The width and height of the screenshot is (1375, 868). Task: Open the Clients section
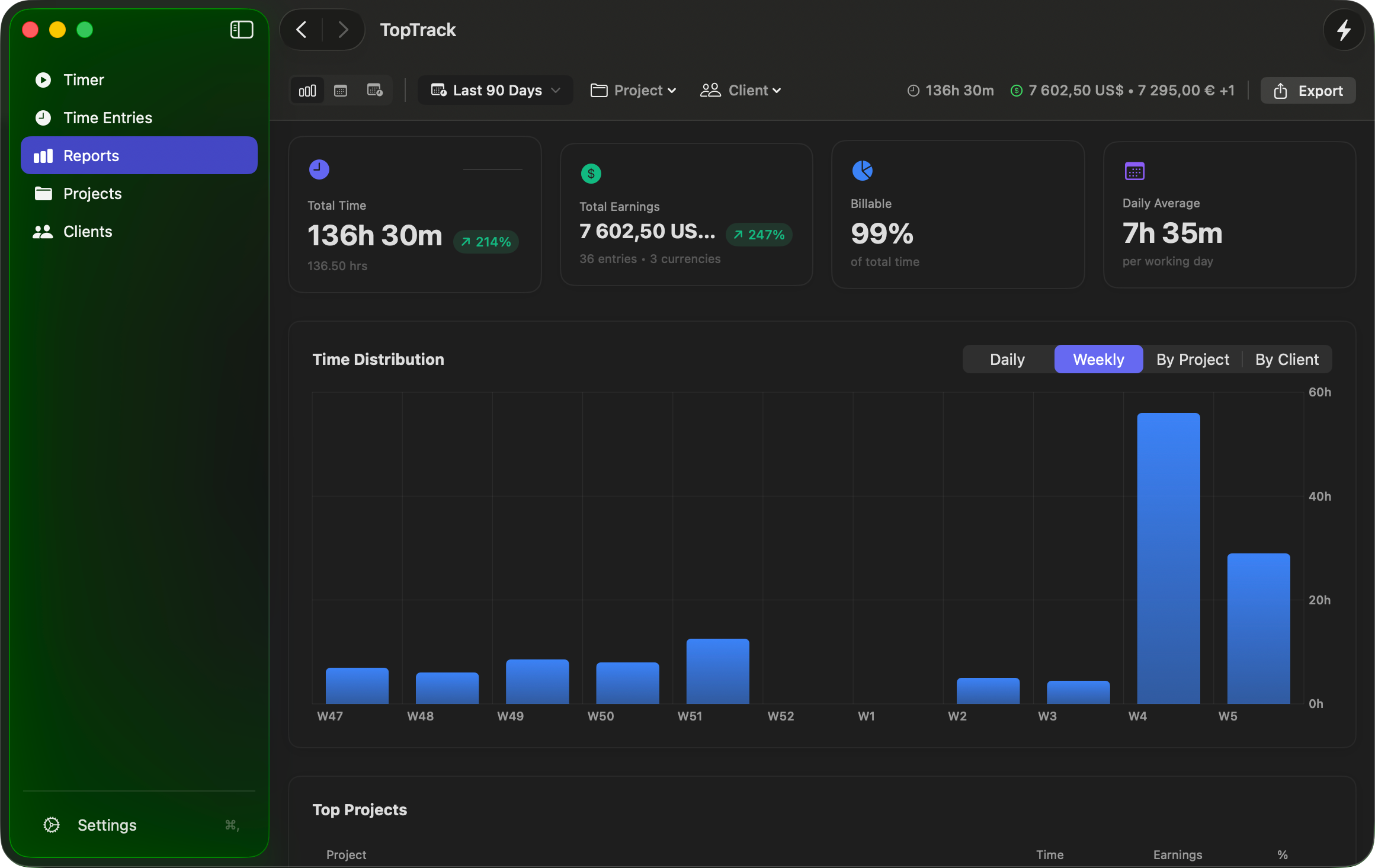pos(88,231)
